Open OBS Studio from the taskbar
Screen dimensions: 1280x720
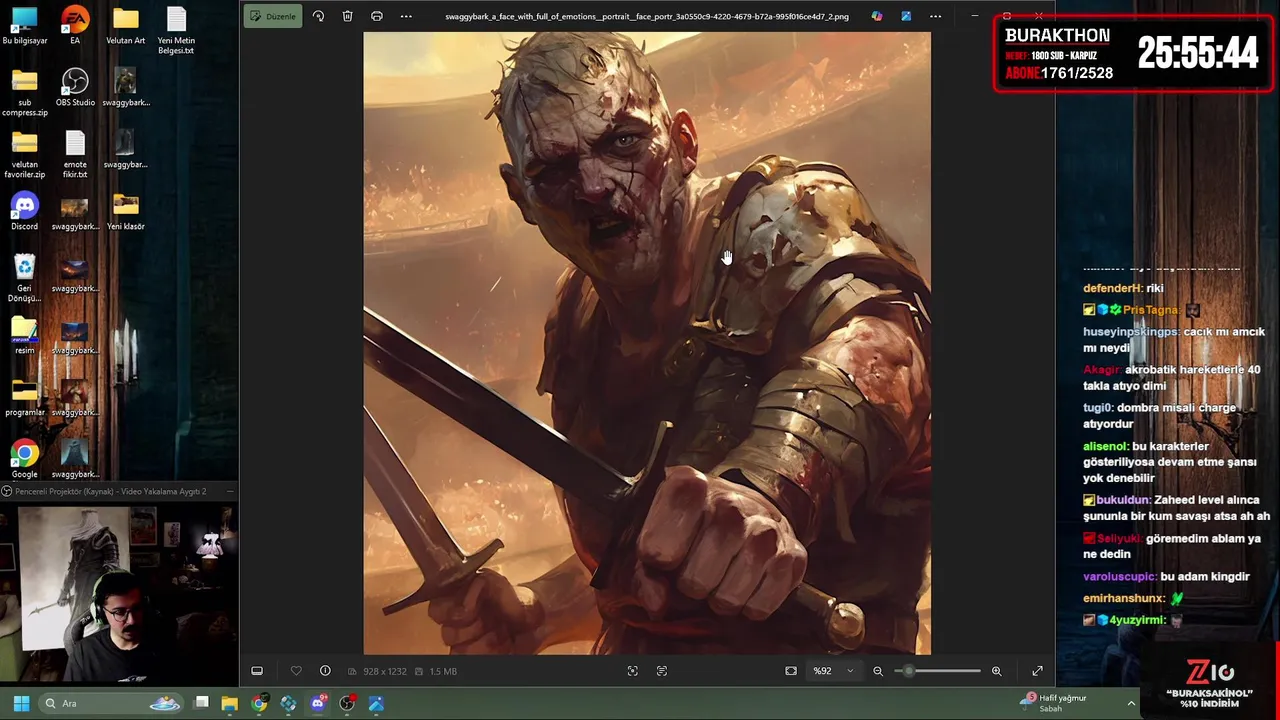pos(347,703)
